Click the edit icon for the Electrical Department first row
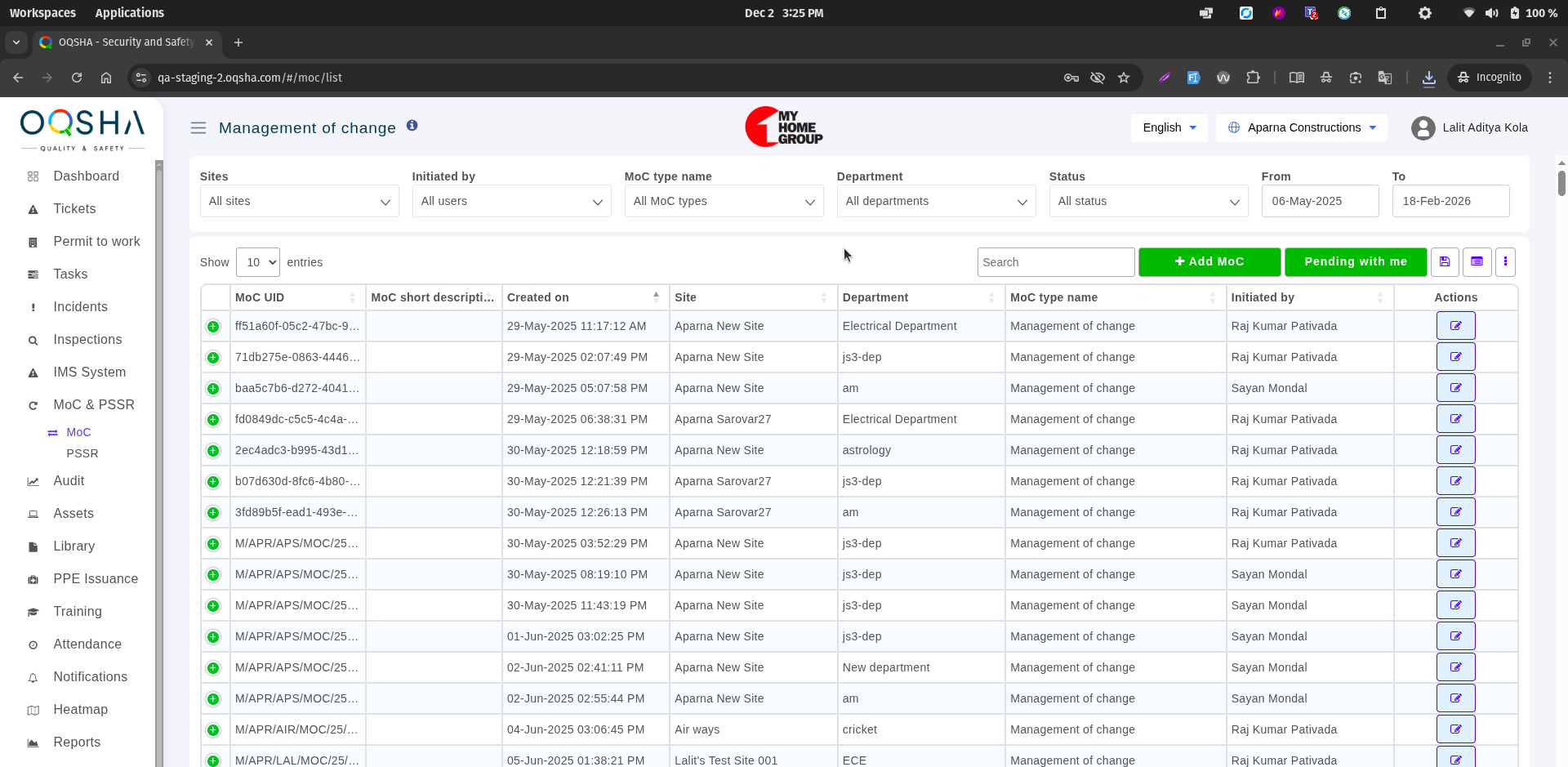Viewport: 1568px width, 767px height. [x=1455, y=326]
